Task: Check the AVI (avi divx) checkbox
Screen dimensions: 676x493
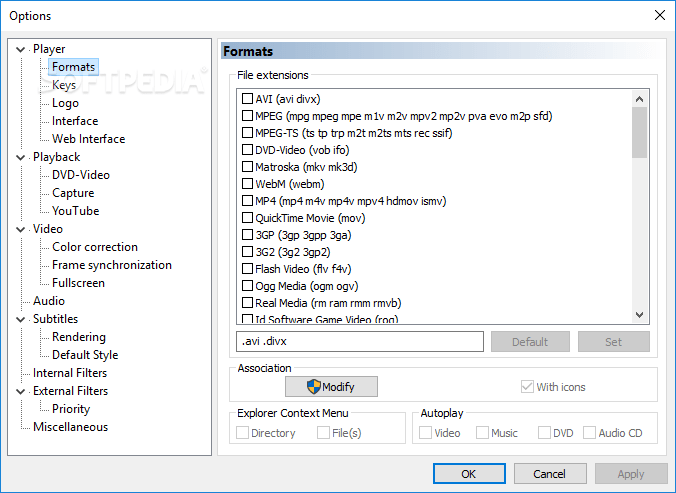Action: click(247, 99)
